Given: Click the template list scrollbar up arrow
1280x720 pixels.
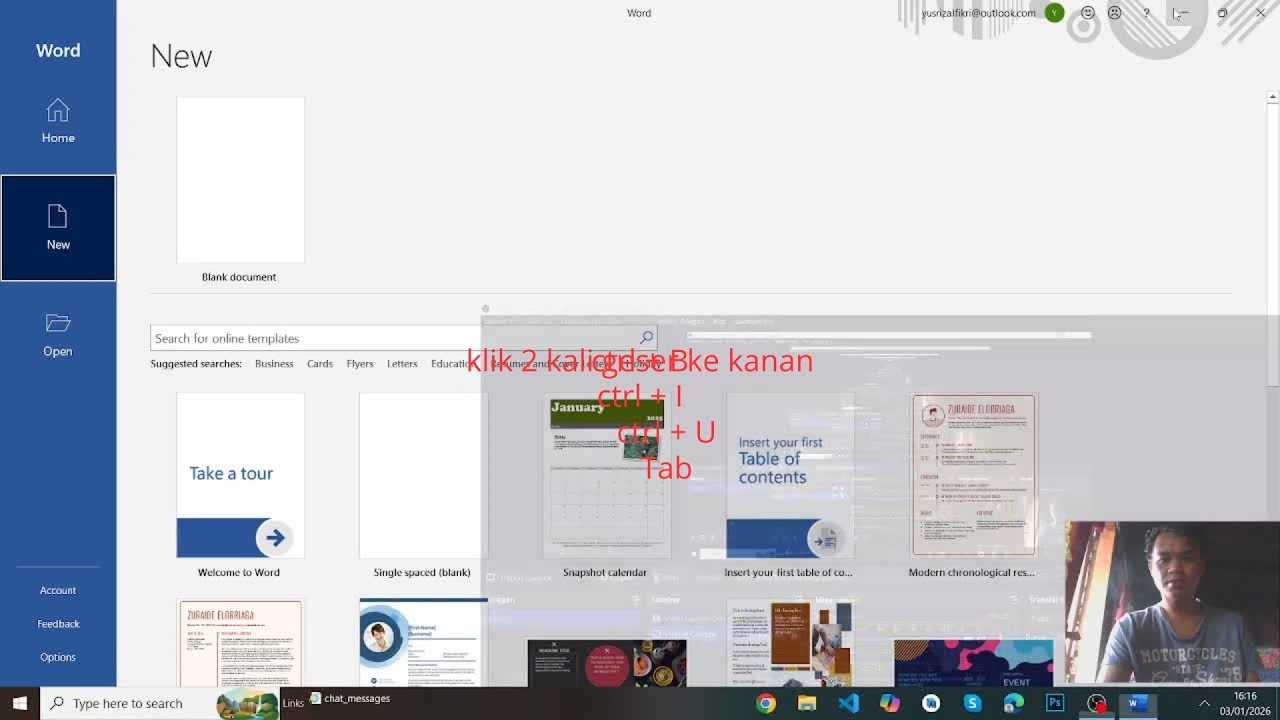Looking at the screenshot, I should [1272, 97].
